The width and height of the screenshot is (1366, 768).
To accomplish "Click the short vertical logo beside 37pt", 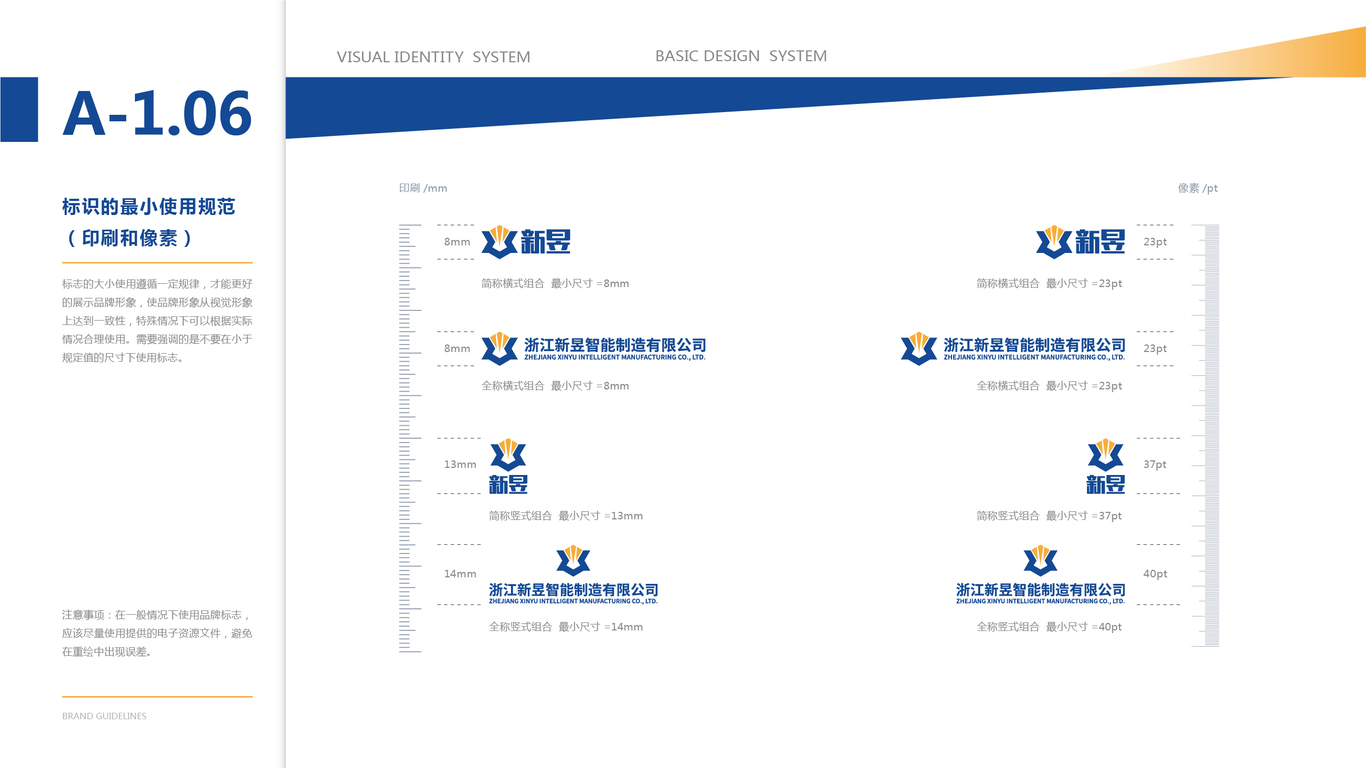I will pos(1106,466).
